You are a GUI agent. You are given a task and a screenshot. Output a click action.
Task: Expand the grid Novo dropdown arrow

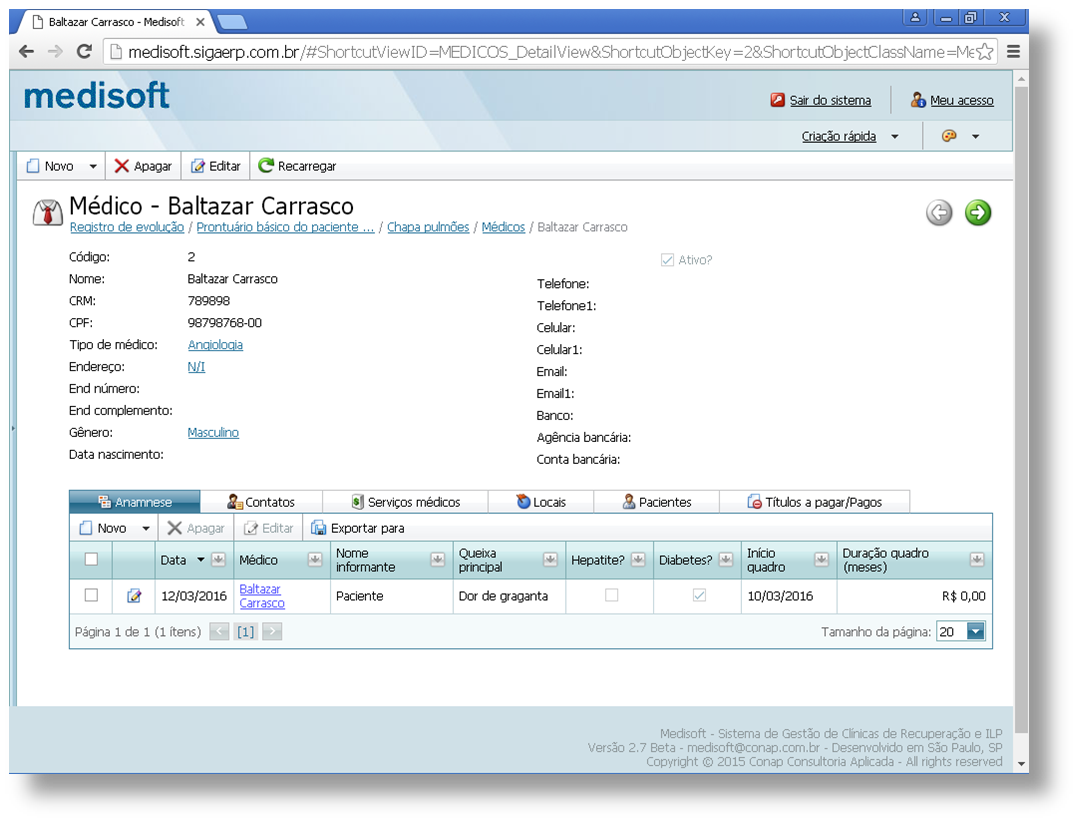coord(146,529)
